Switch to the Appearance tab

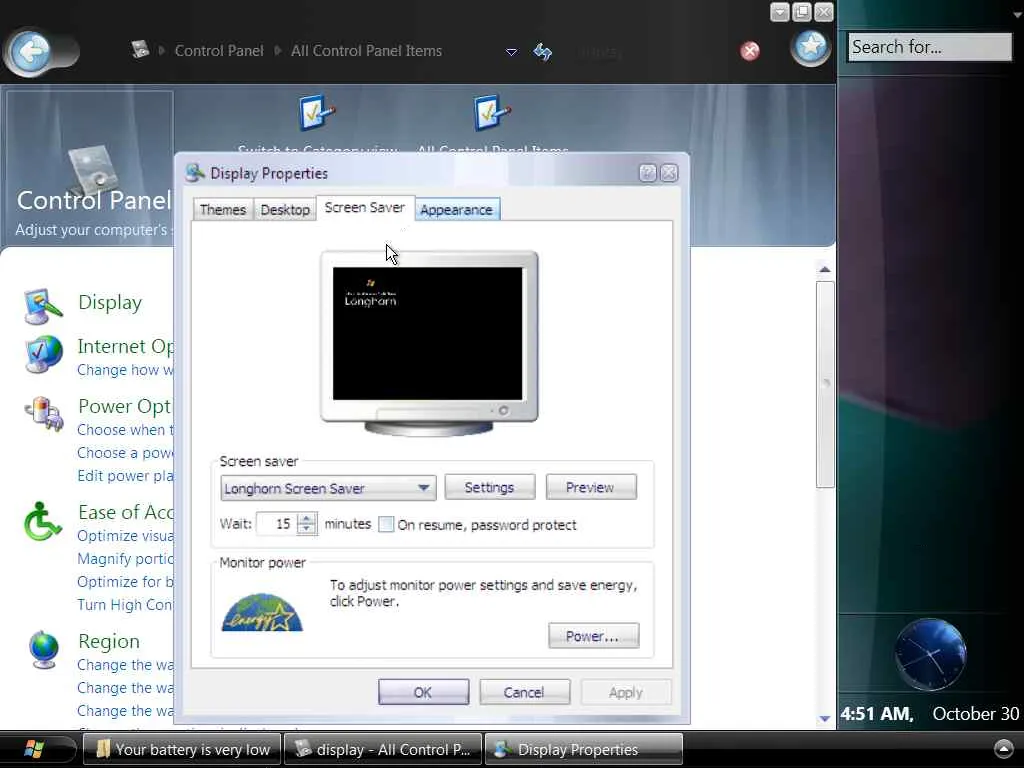point(457,210)
